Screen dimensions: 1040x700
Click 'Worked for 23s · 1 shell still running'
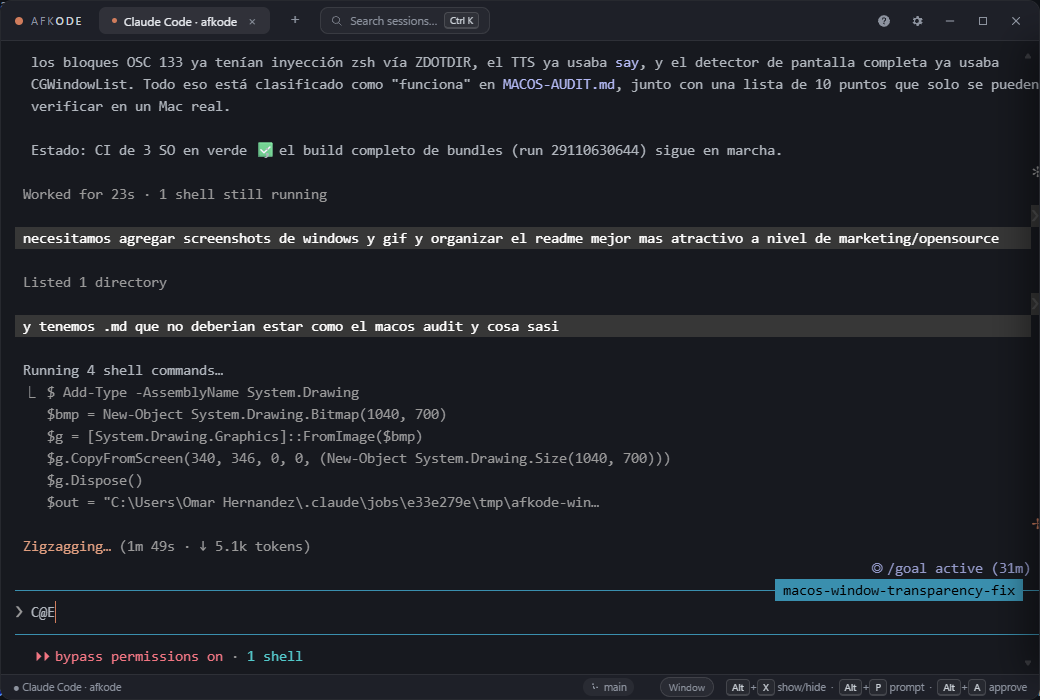tap(175, 194)
